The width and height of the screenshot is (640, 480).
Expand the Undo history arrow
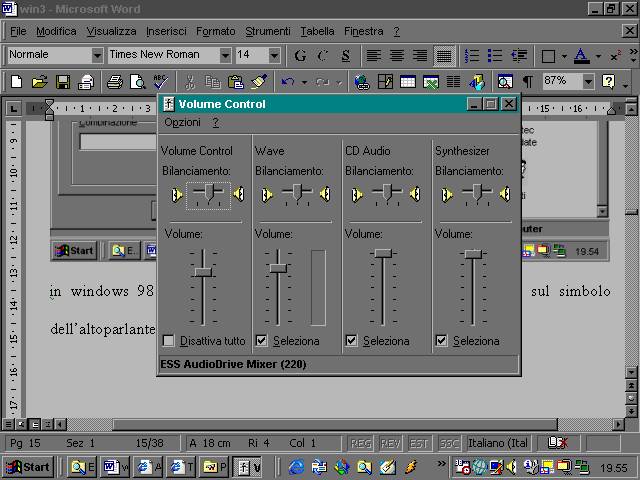click(304, 82)
